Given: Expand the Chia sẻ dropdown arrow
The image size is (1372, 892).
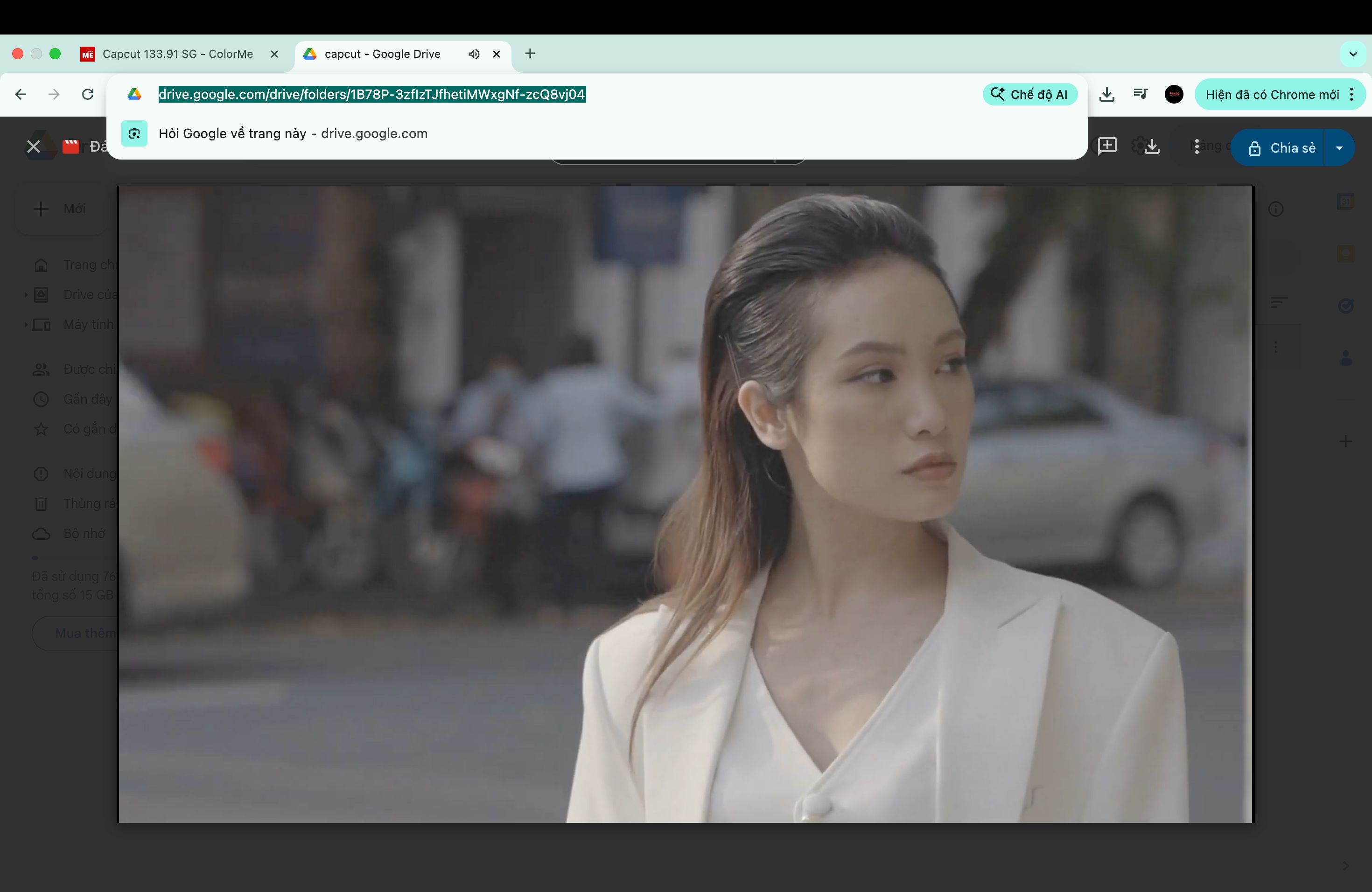Looking at the screenshot, I should (1339, 148).
